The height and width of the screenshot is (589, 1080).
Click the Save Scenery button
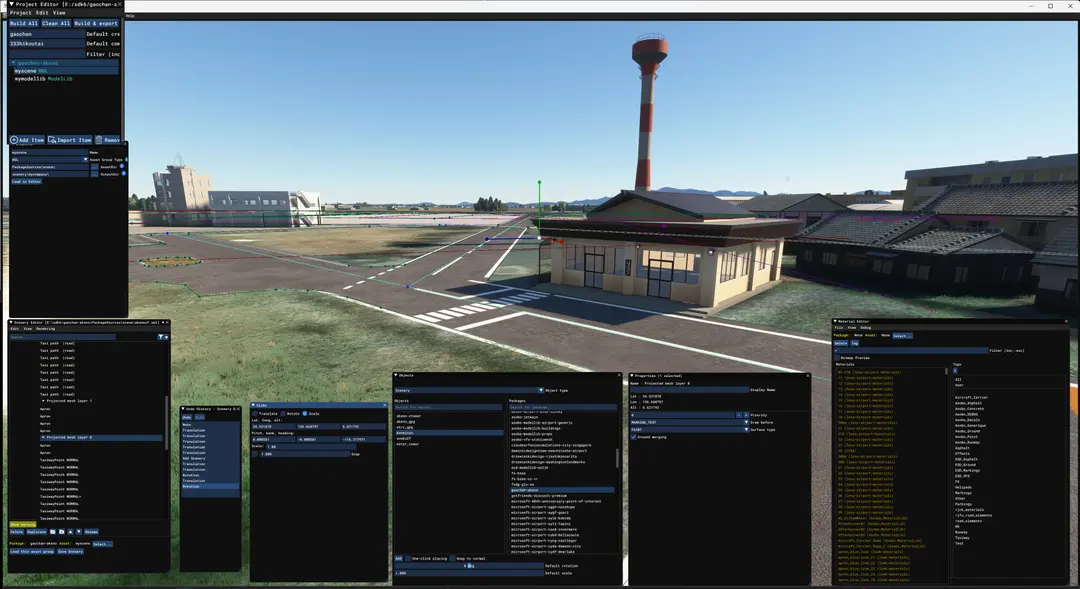pyautogui.click(x=70, y=552)
